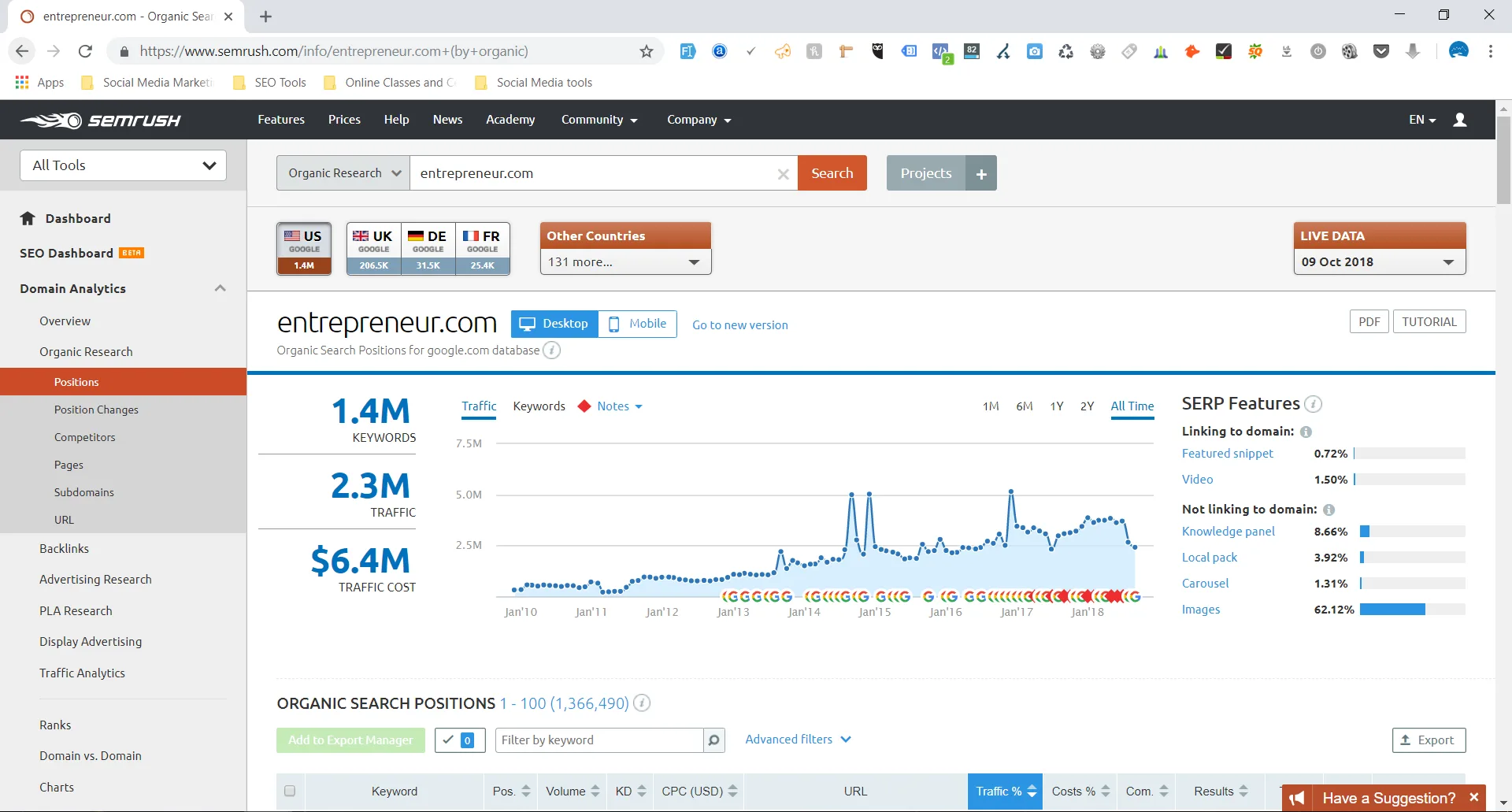The image size is (1512, 812).
Task: Clear the search field with the X icon
Action: (x=784, y=174)
